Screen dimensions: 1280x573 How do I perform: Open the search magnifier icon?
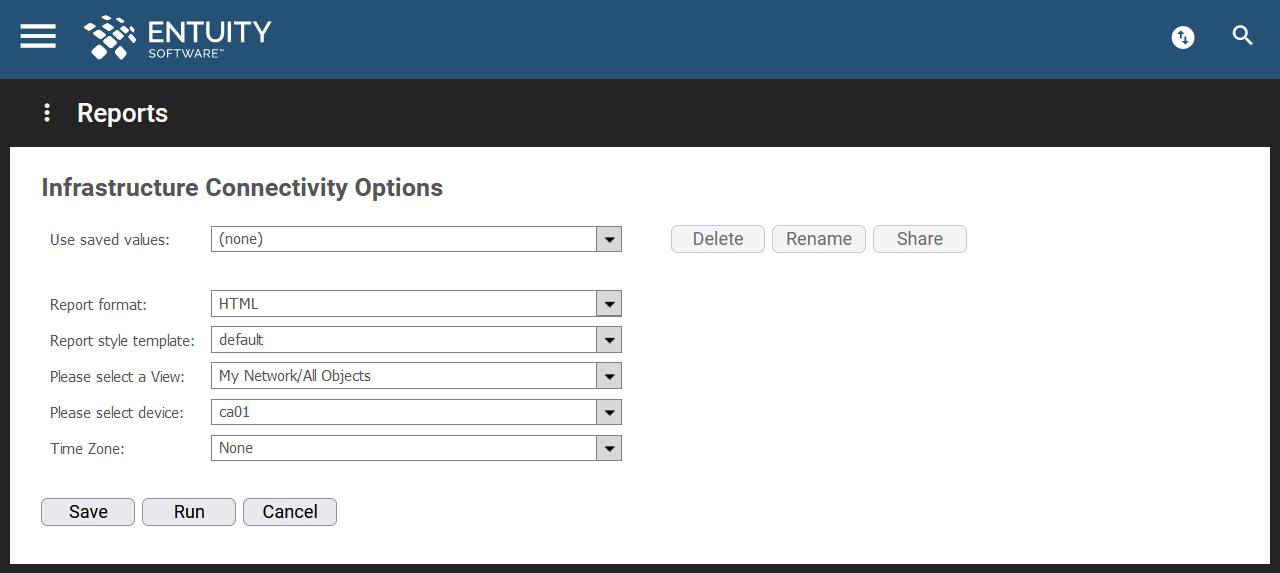tap(1243, 36)
